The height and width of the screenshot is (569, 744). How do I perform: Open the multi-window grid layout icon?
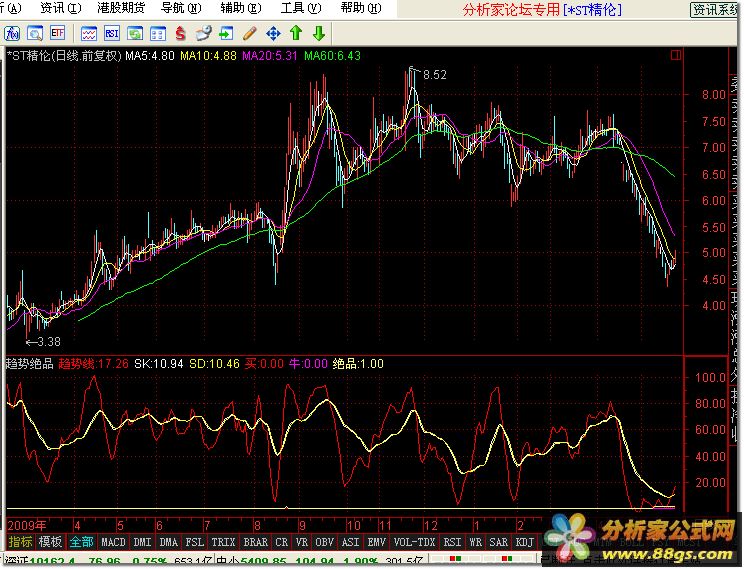click(158, 33)
